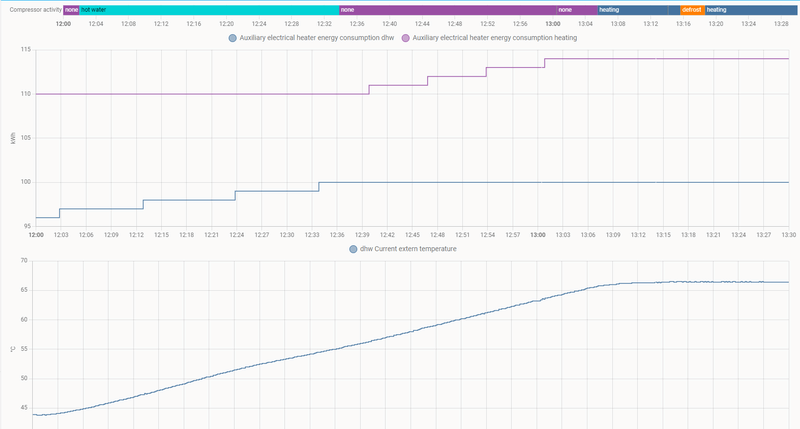Click the '55' value on temperature axis

pos(24,349)
